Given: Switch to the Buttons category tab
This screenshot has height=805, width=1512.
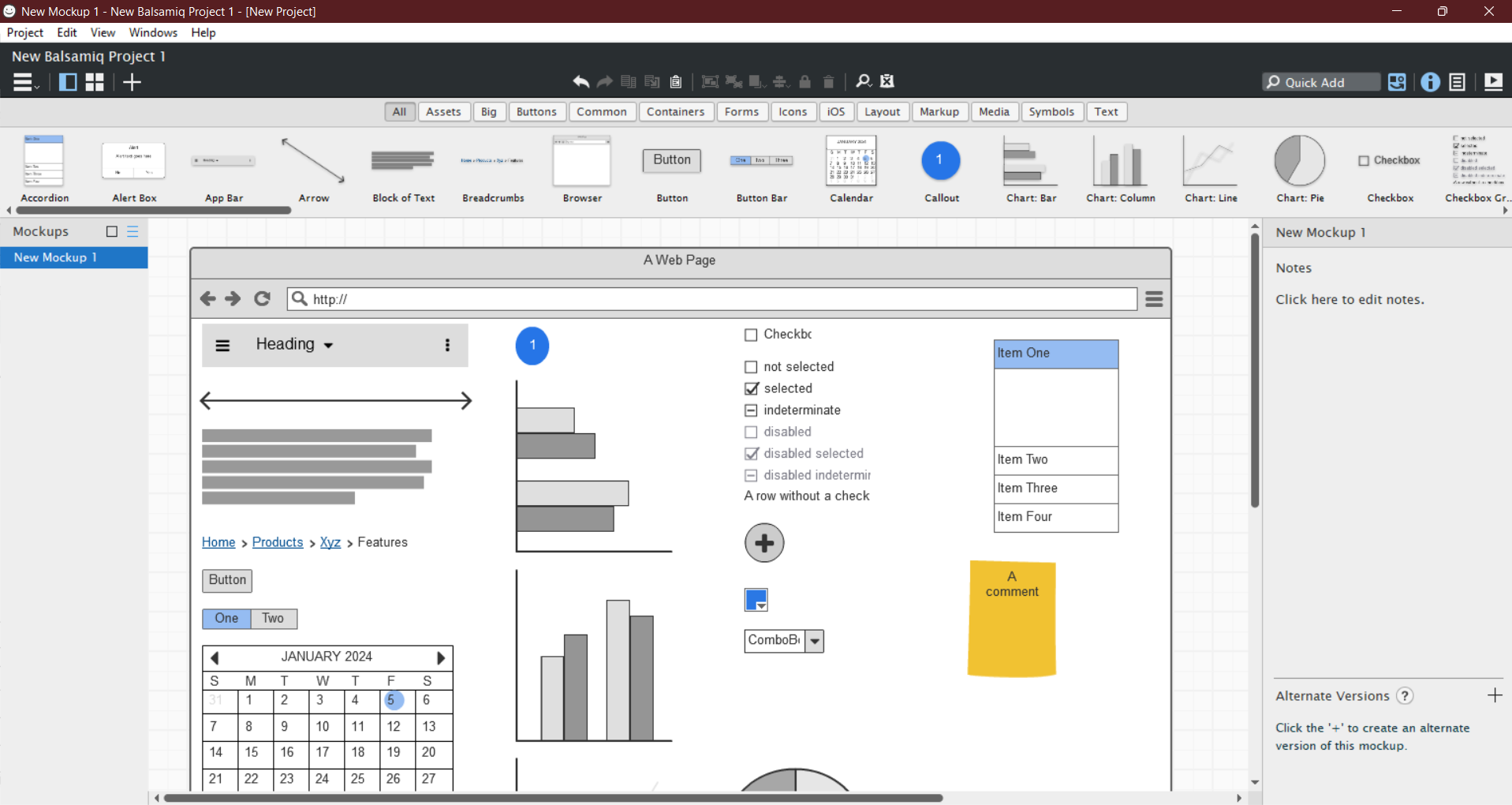Looking at the screenshot, I should 536,111.
